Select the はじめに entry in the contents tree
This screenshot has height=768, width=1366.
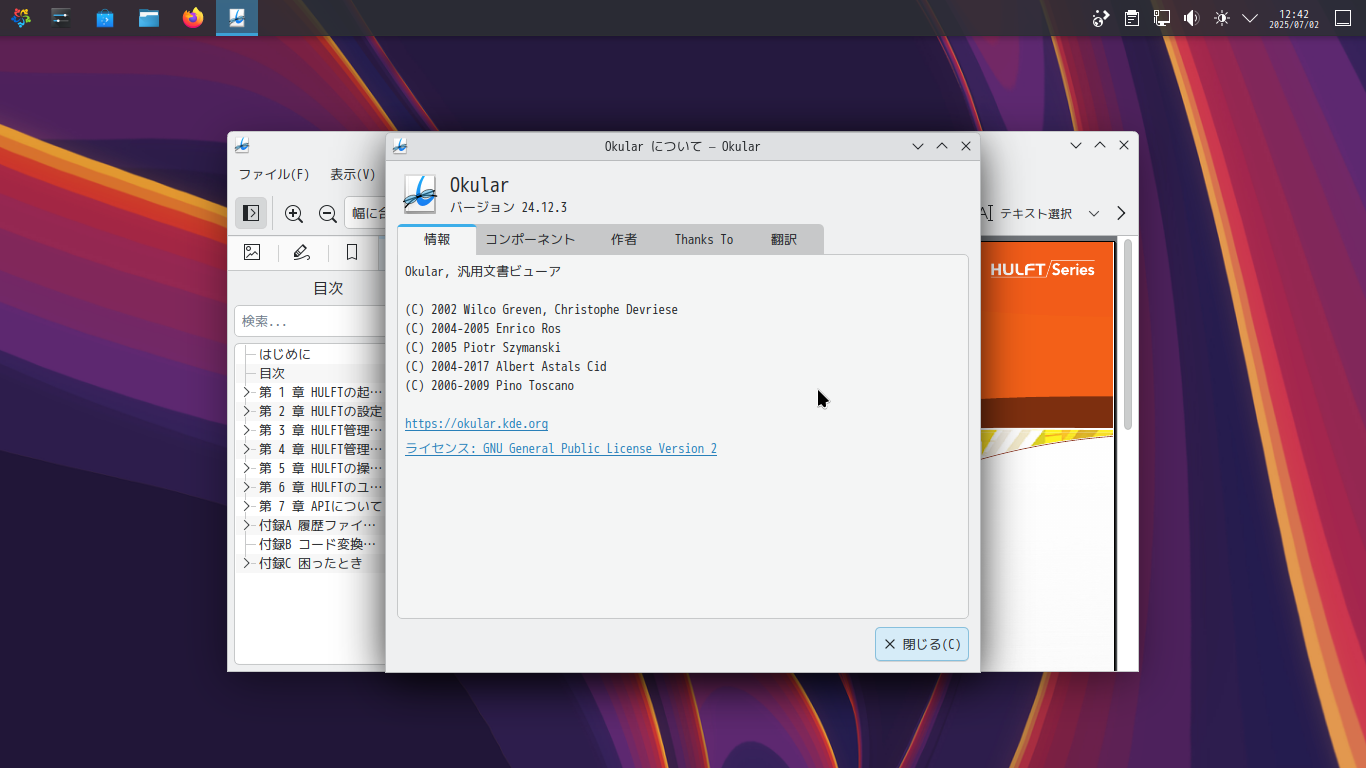285,354
